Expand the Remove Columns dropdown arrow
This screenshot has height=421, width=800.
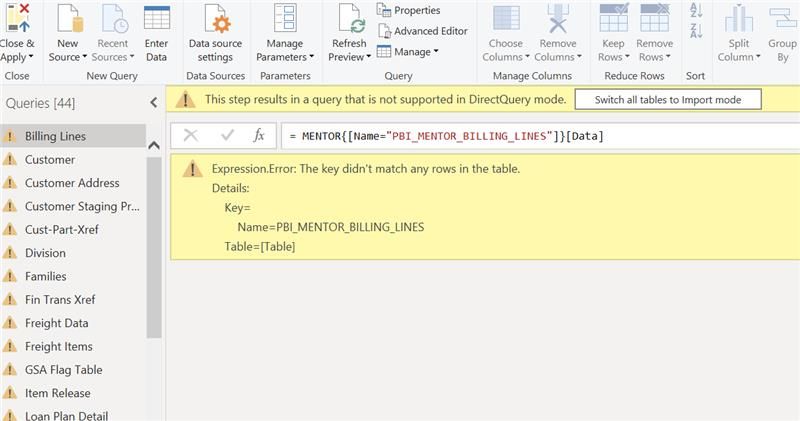(x=579, y=57)
